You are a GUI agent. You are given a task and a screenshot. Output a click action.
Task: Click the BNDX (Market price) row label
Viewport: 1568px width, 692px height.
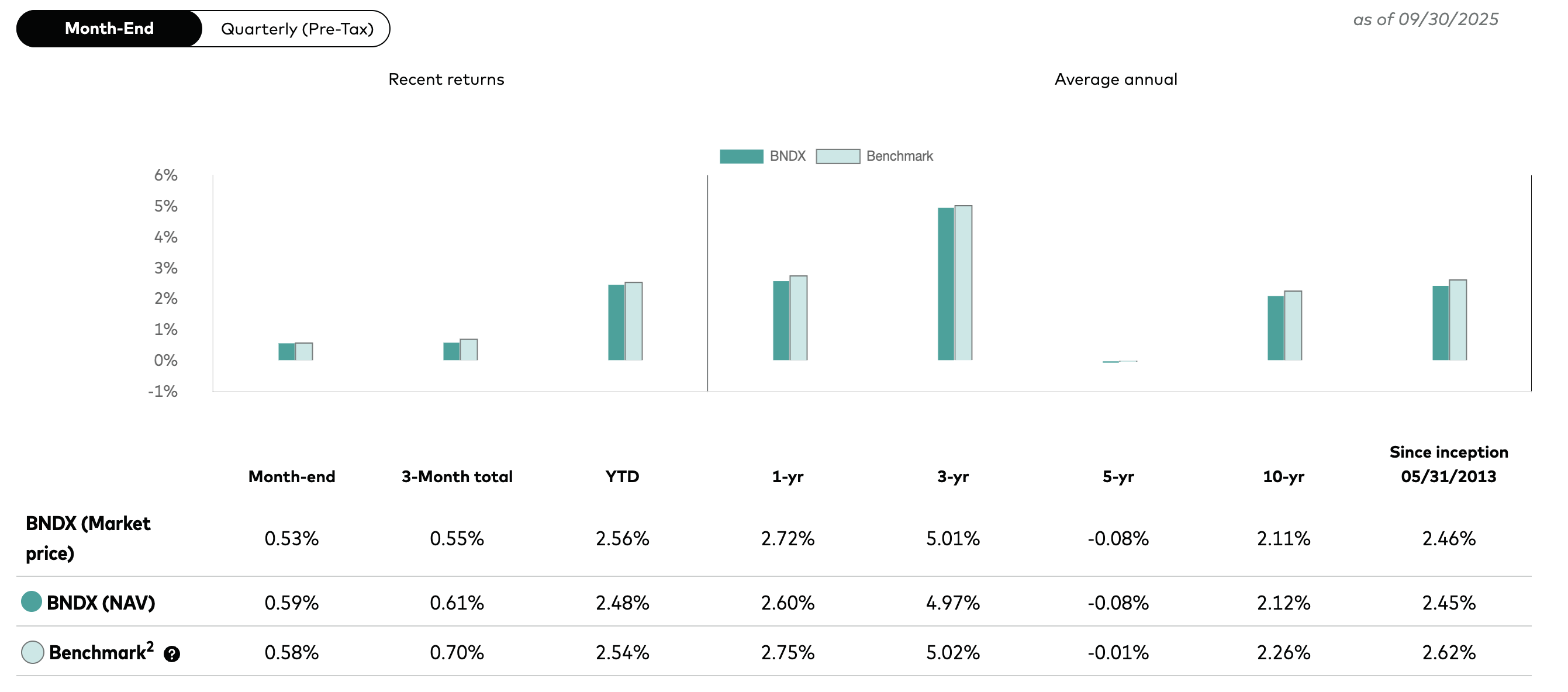[x=88, y=538]
